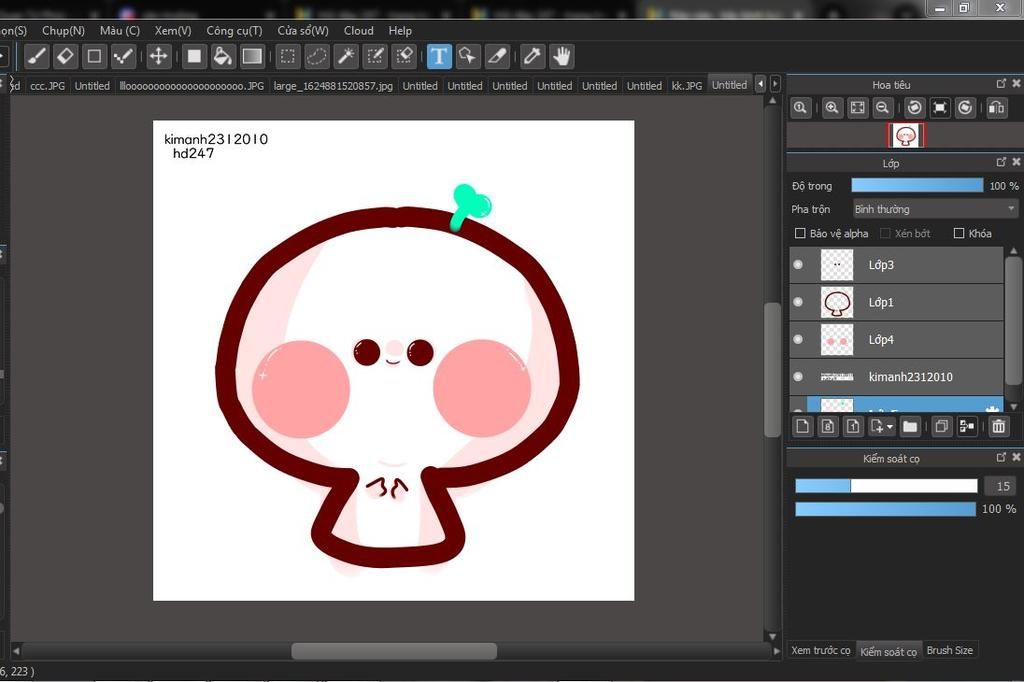Image resolution: width=1024 pixels, height=682 pixels.
Task: Undock the Kiểm soát cọ panel
Action: click(x=1001, y=457)
